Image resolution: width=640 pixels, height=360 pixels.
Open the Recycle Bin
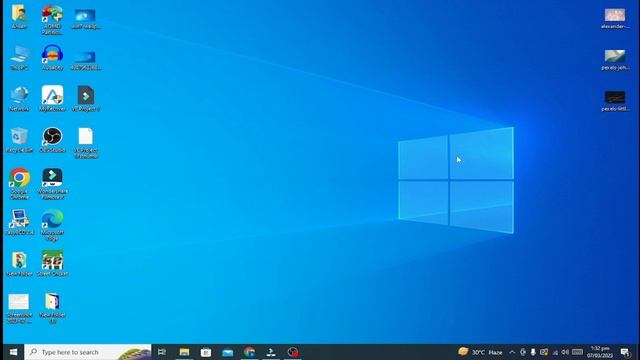[19, 140]
